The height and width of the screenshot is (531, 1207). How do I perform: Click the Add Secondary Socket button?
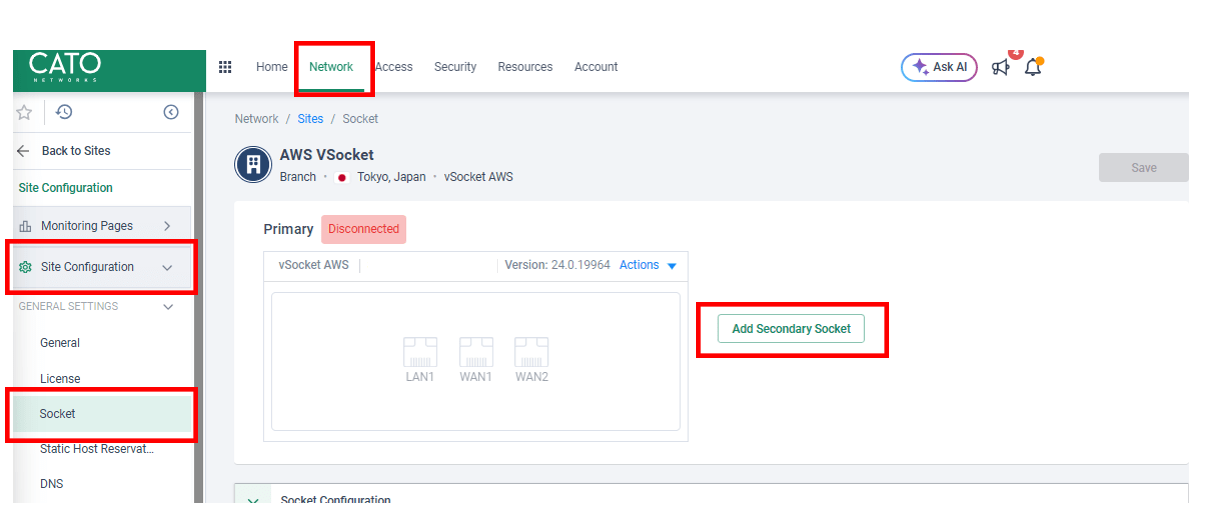coord(791,329)
